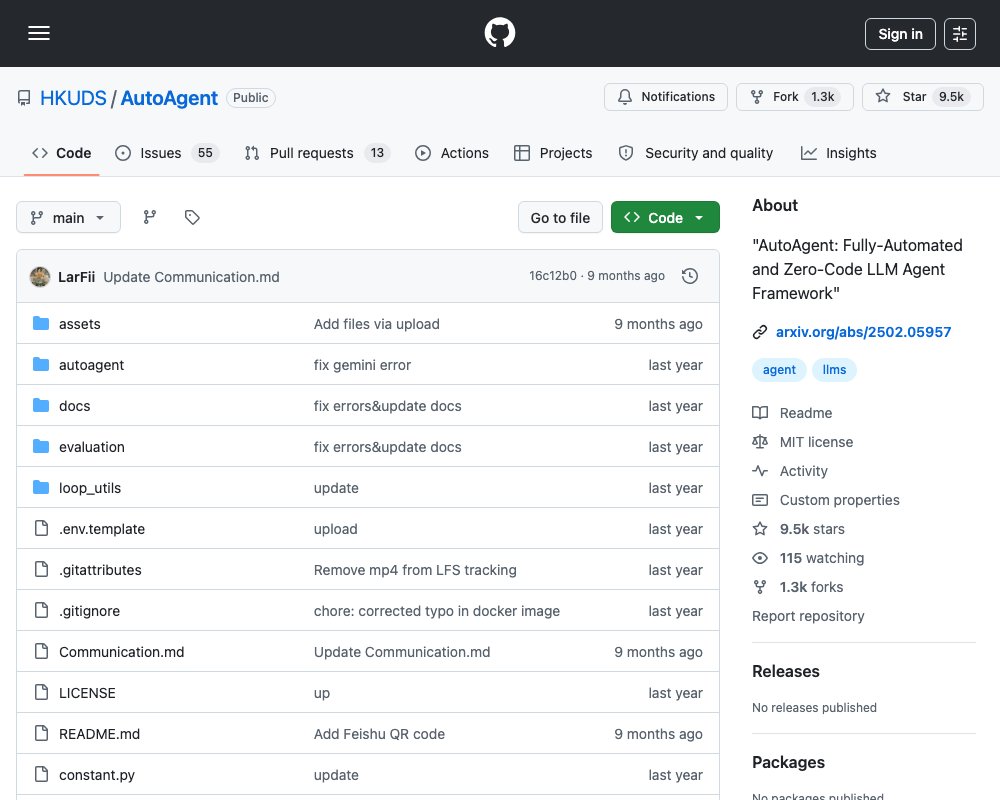This screenshot has width=1000, height=800.
Task: Open the latest commit message Update Communication.md
Action: (191, 277)
